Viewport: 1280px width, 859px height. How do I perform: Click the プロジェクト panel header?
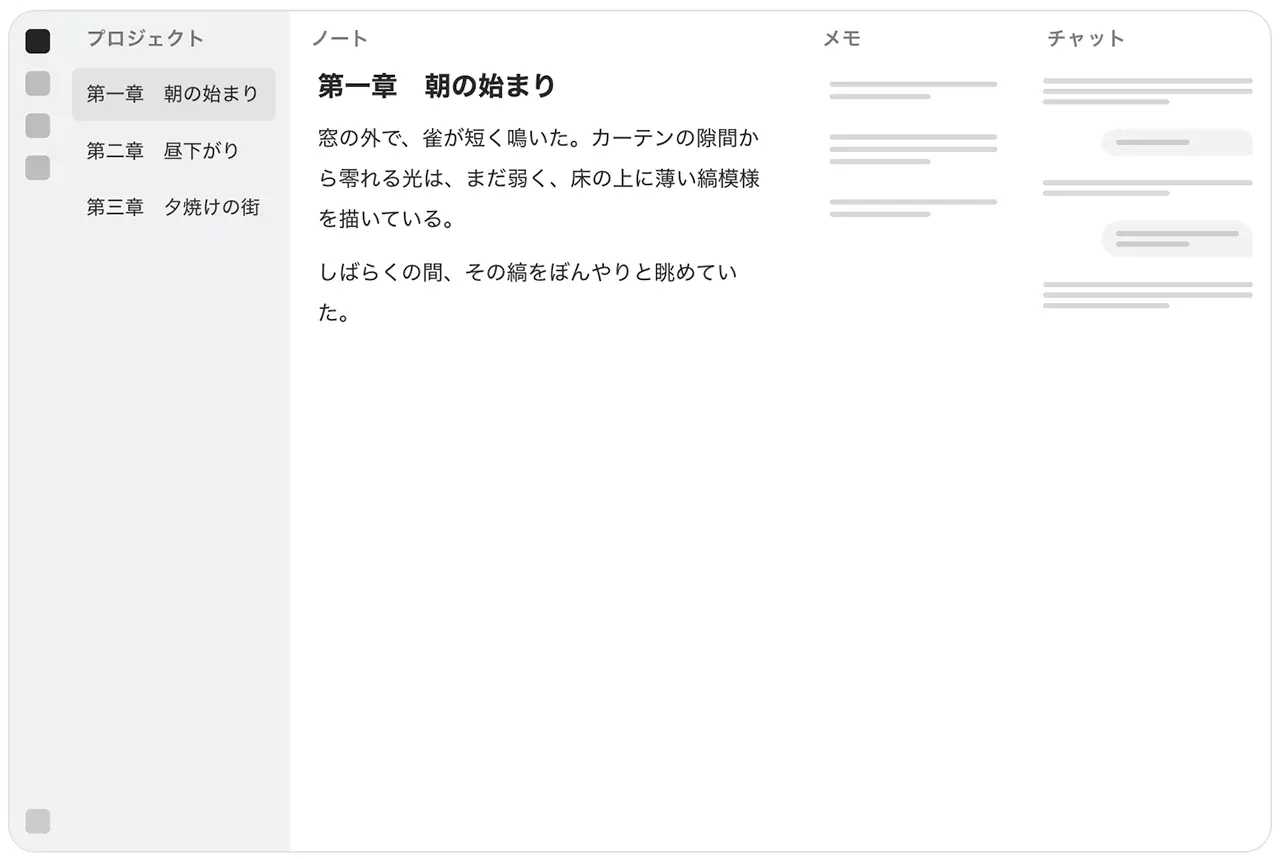145,39
